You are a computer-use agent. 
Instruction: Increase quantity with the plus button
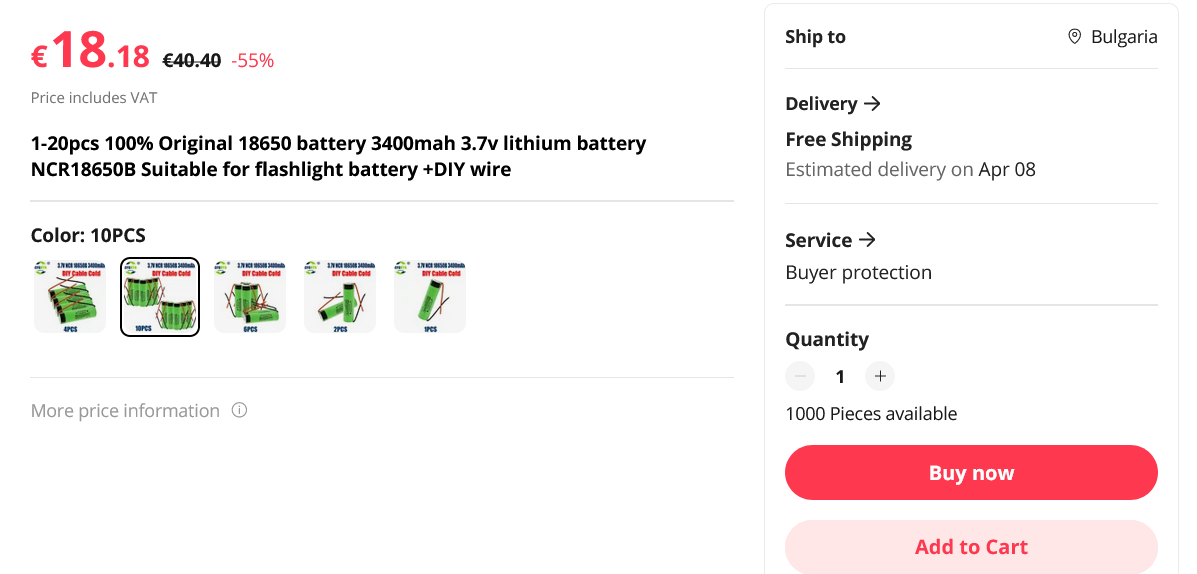click(880, 376)
